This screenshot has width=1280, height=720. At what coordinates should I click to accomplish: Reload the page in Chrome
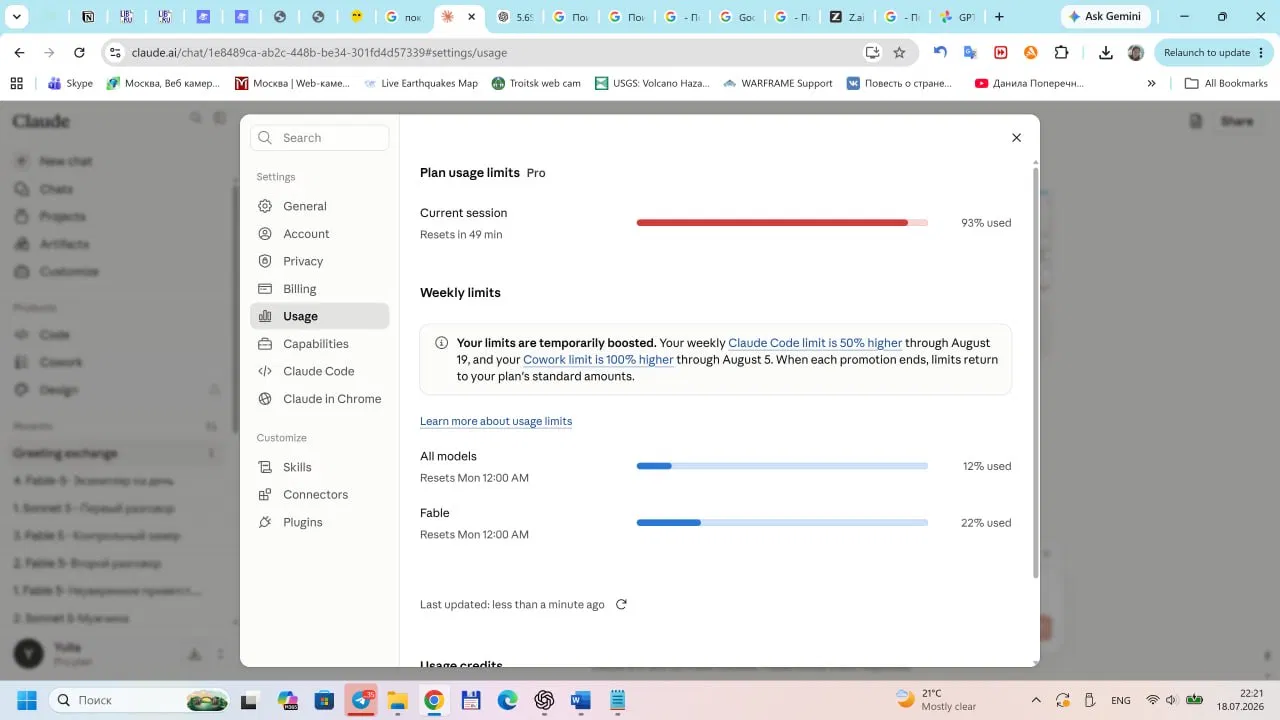[79, 53]
